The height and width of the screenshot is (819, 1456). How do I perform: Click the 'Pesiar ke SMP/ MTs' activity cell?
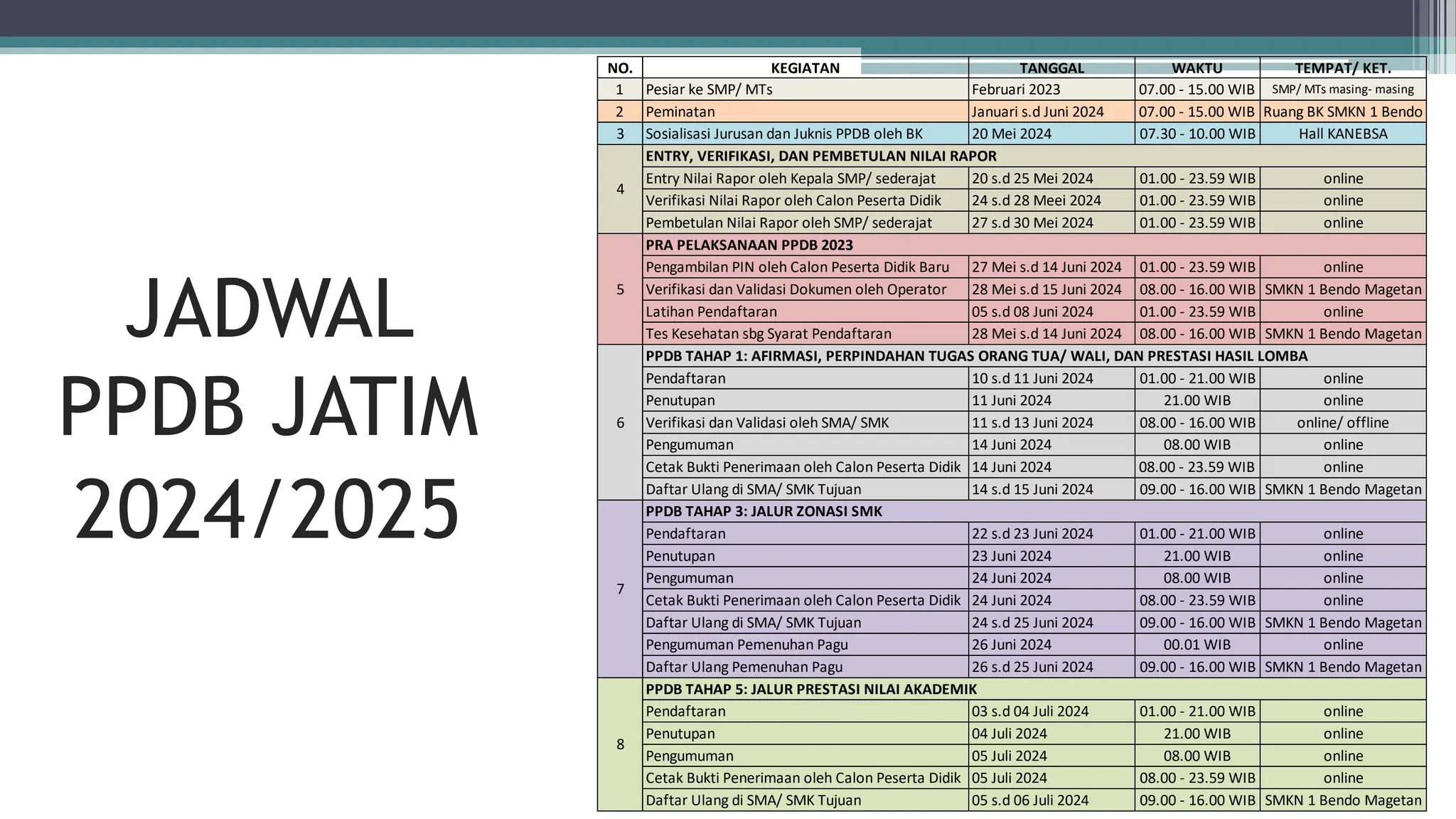(x=805, y=90)
